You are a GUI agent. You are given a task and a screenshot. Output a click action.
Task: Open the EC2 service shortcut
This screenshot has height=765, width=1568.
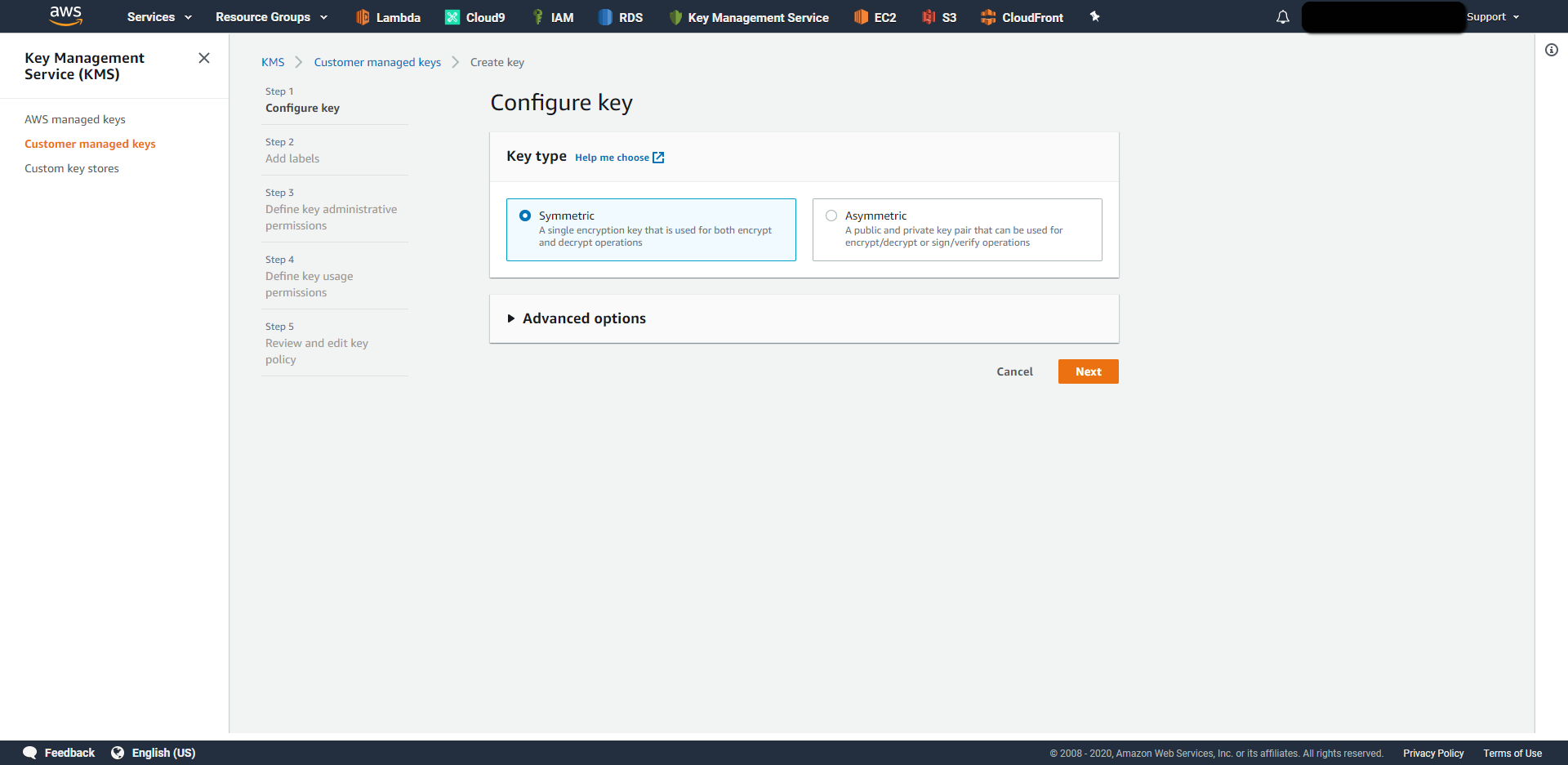pos(874,16)
